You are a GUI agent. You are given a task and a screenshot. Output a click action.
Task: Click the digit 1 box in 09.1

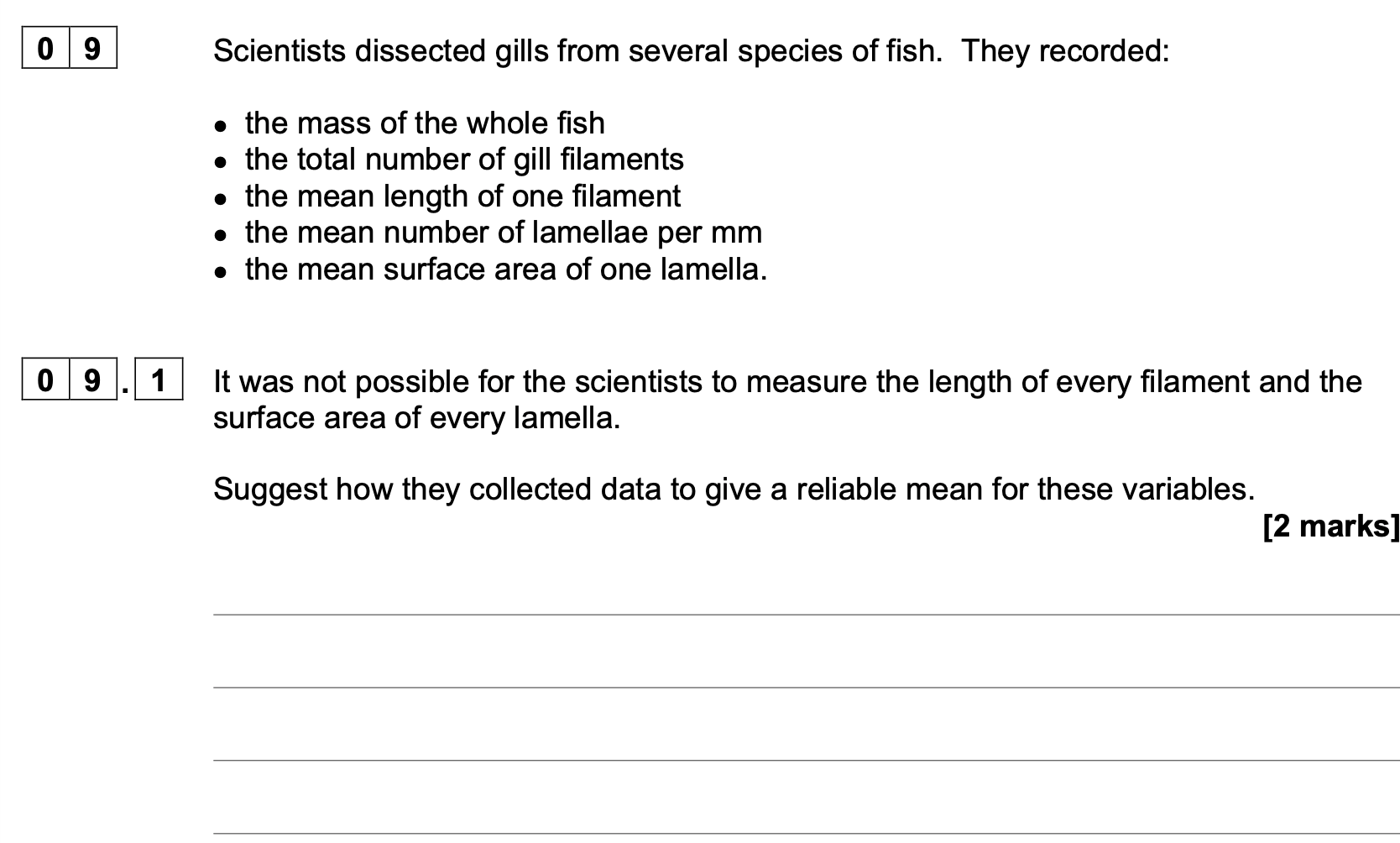click(159, 380)
